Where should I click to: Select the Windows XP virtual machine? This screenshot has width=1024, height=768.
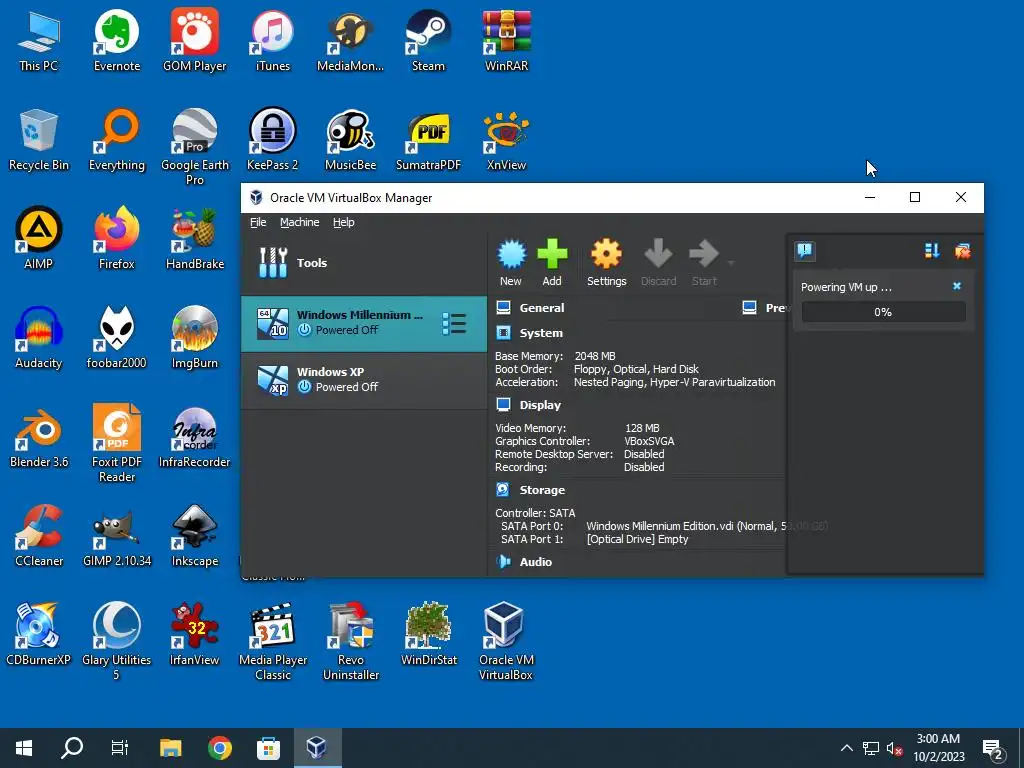click(x=364, y=380)
